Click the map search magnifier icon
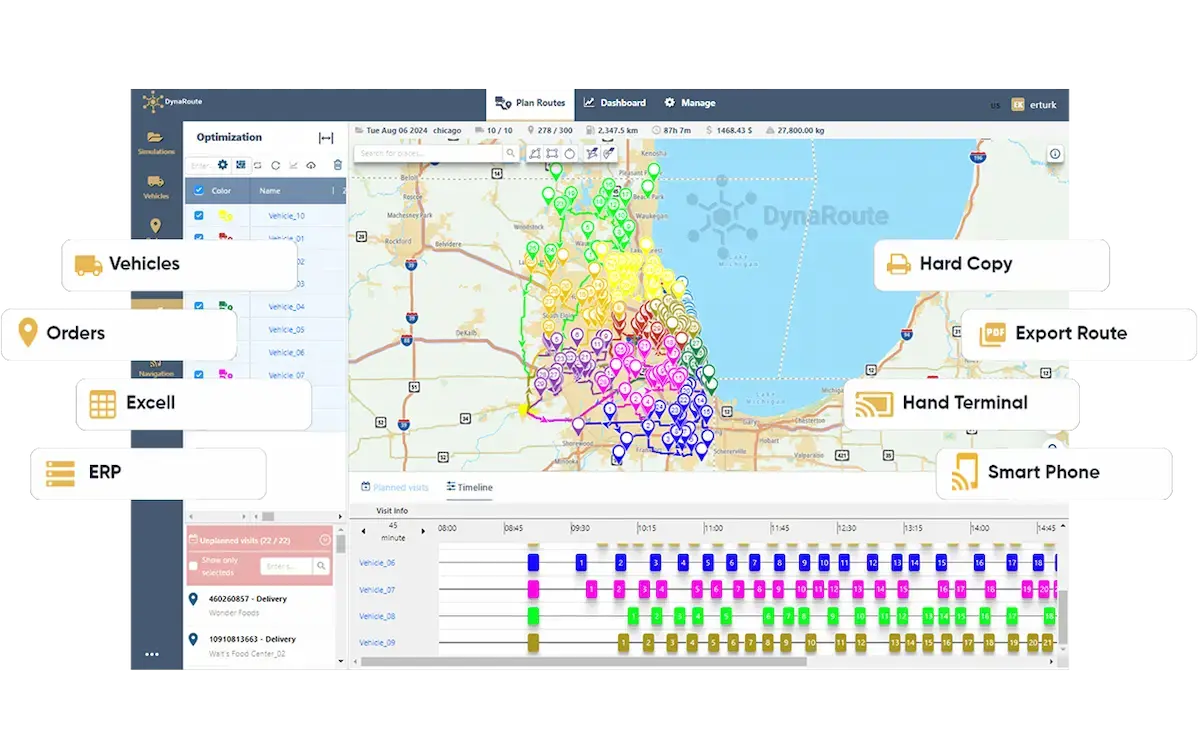The image size is (1200, 741). [510, 153]
